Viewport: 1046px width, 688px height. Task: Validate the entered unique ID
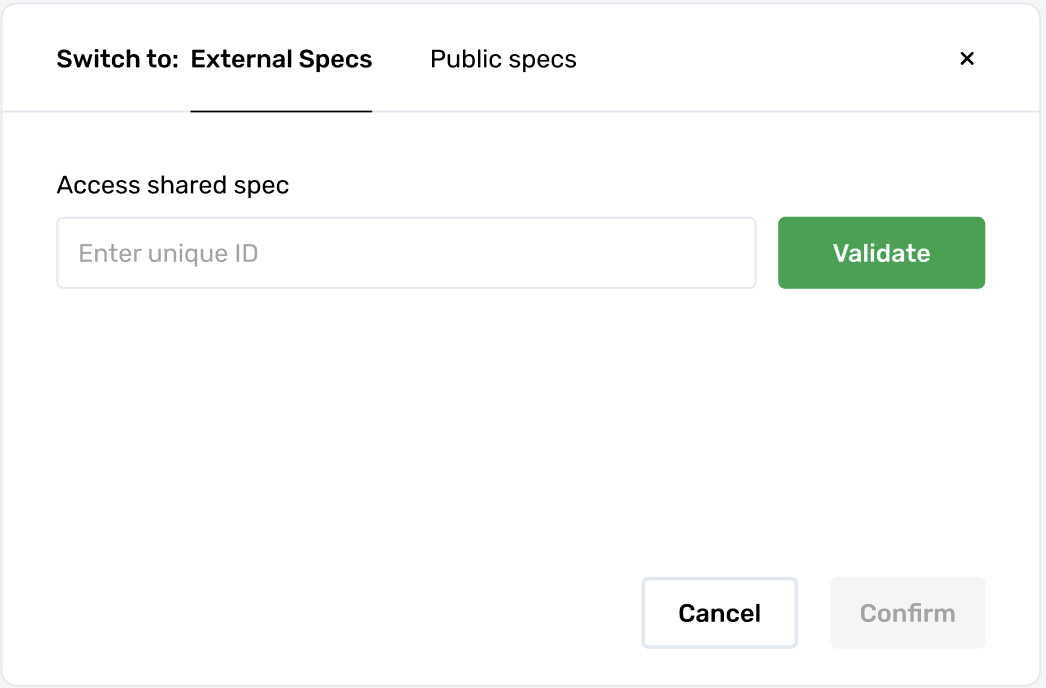(x=881, y=253)
